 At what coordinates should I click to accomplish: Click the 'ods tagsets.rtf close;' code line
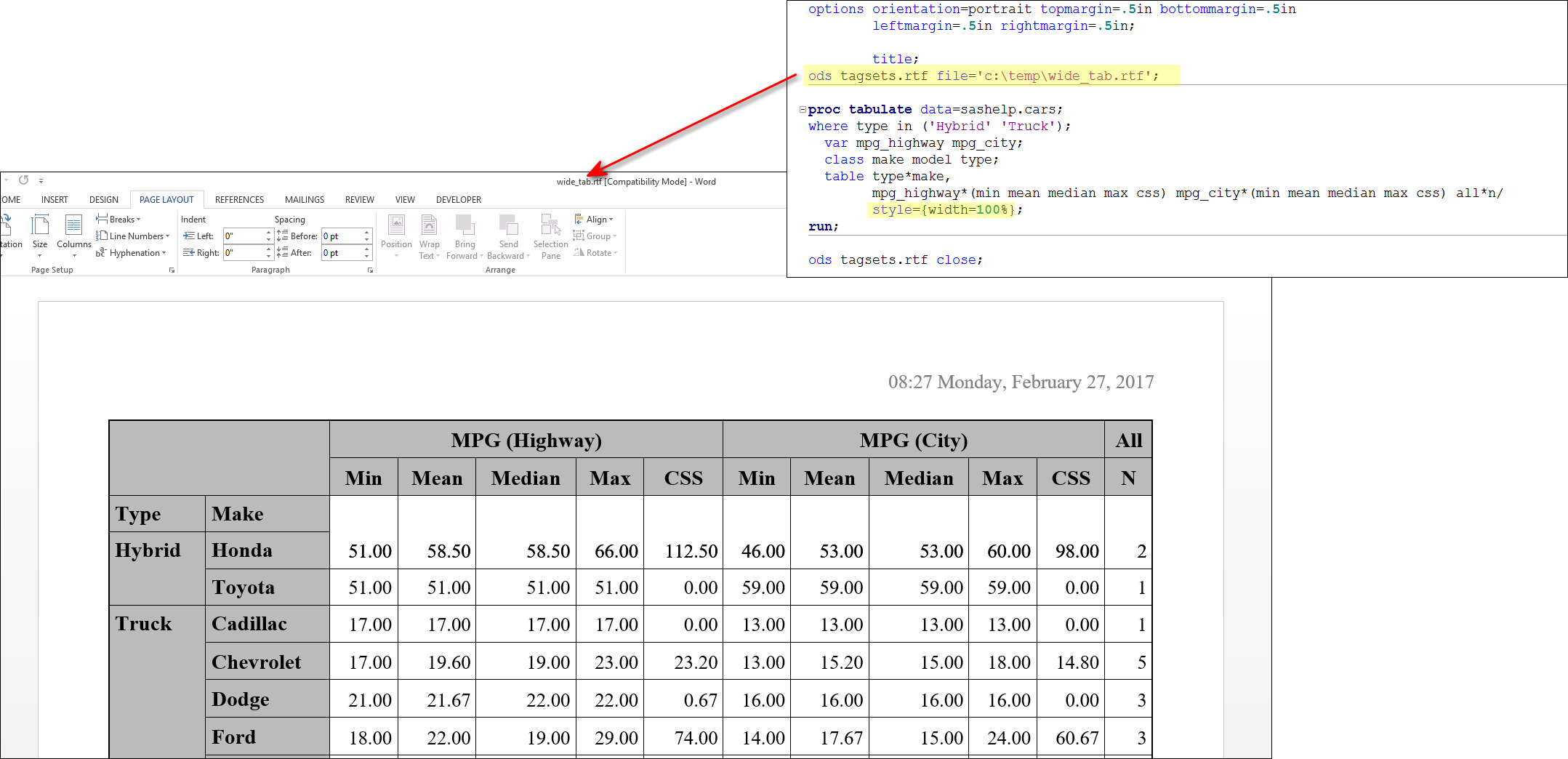click(x=895, y=260)
